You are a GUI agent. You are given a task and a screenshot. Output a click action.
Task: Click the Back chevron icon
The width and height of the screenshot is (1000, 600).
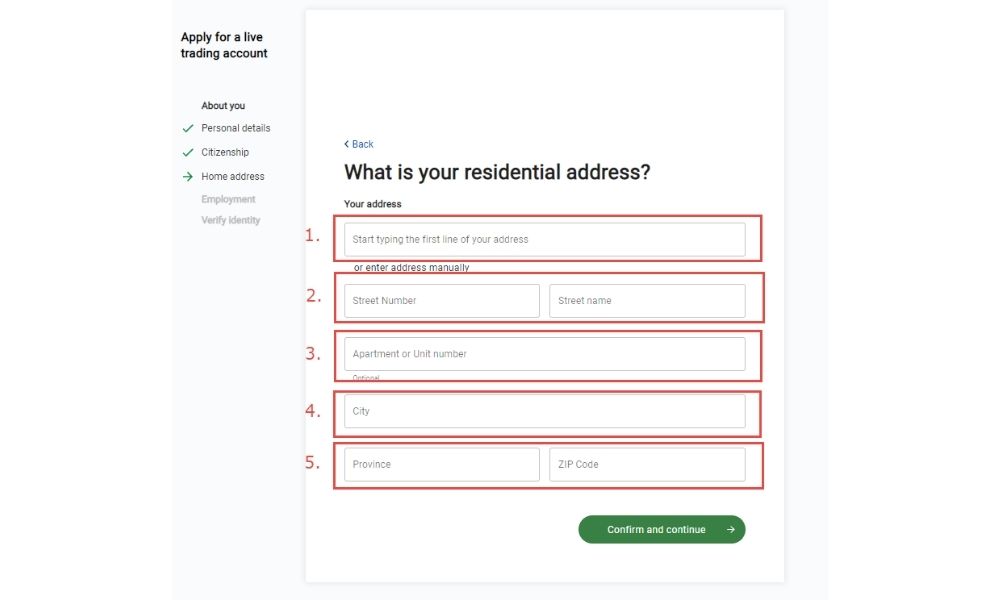(x=347, y=144)
